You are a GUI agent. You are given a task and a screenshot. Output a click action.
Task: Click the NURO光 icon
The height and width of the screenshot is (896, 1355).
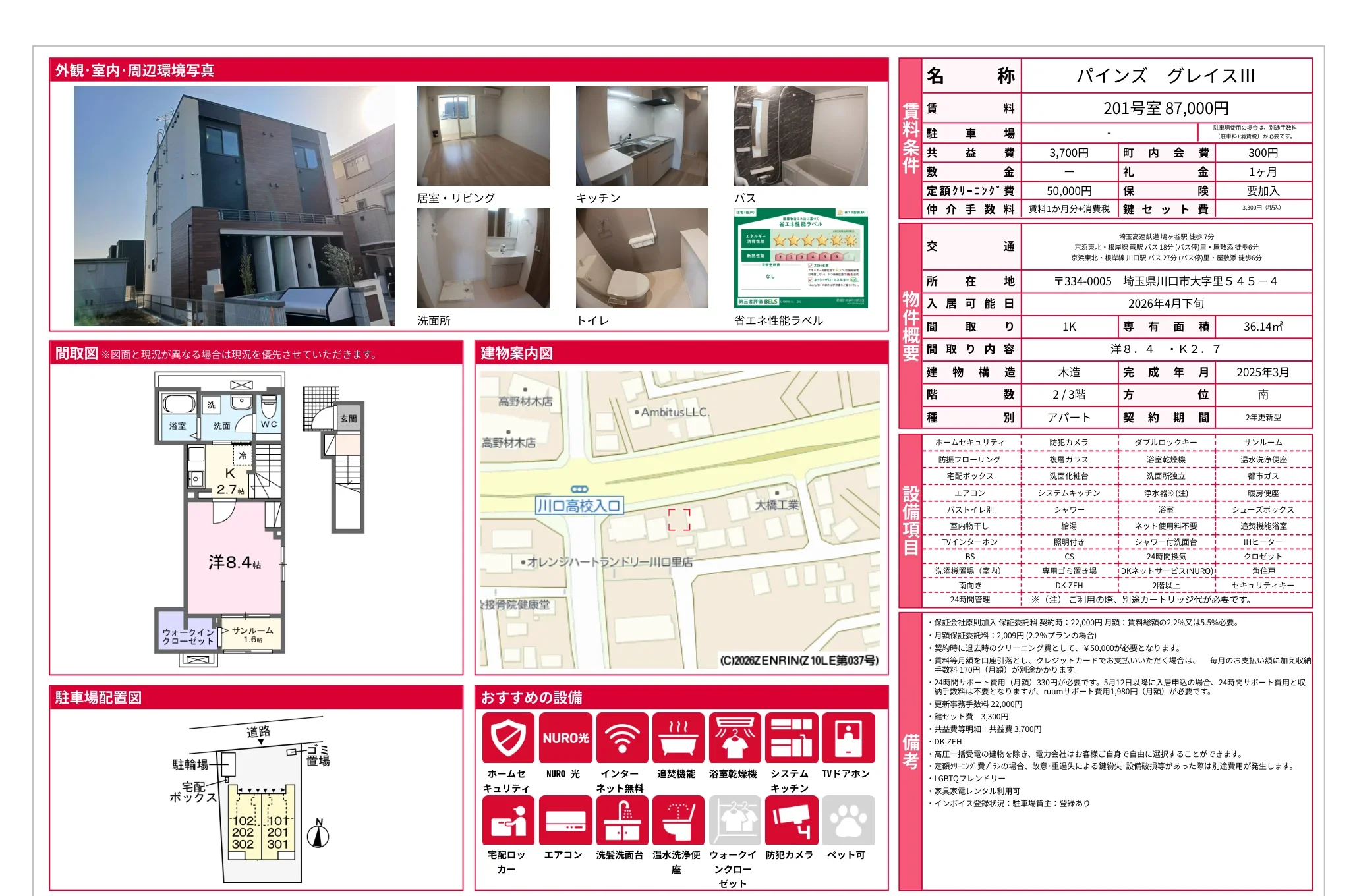coord(565,738)
